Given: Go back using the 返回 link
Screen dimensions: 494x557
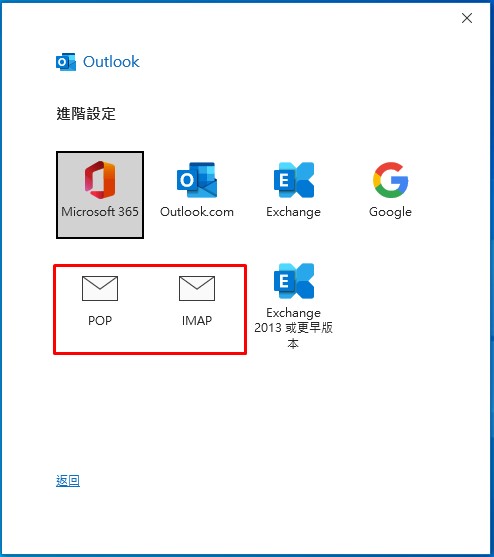Looking at the screenshot, I should point(68,481).
